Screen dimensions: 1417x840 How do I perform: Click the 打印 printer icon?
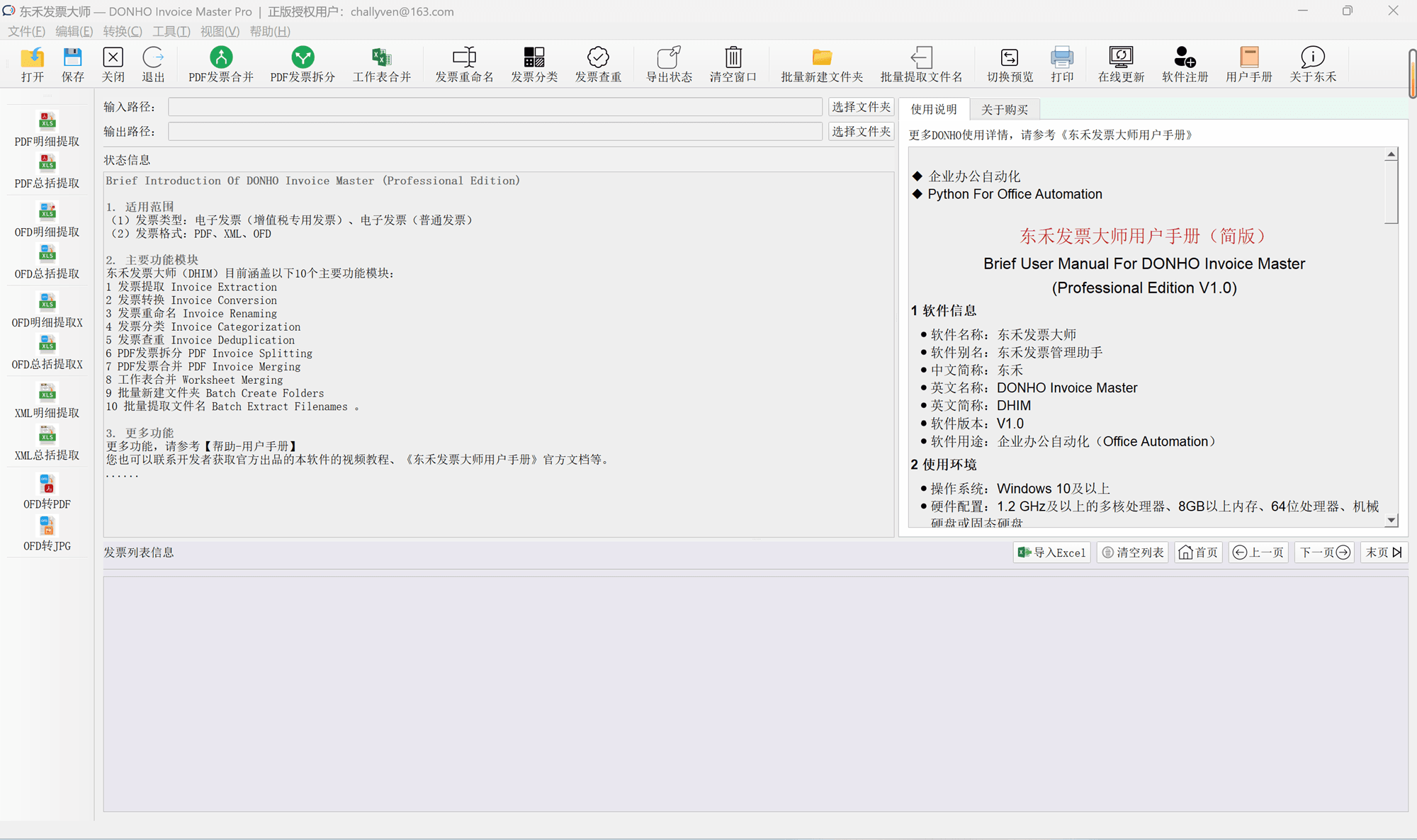point(1062,64)
